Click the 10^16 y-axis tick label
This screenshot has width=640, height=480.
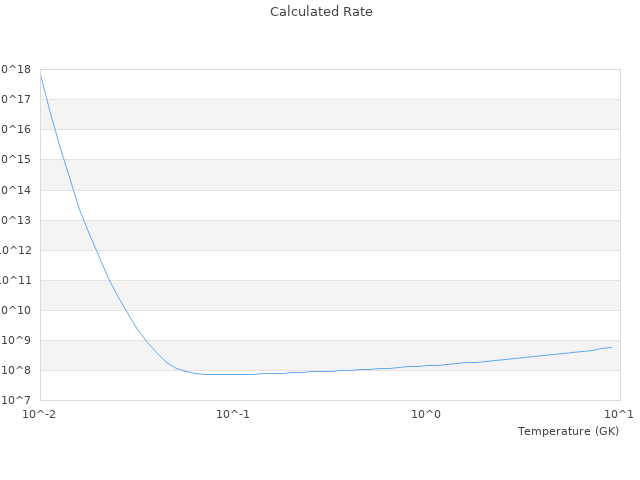17,129
